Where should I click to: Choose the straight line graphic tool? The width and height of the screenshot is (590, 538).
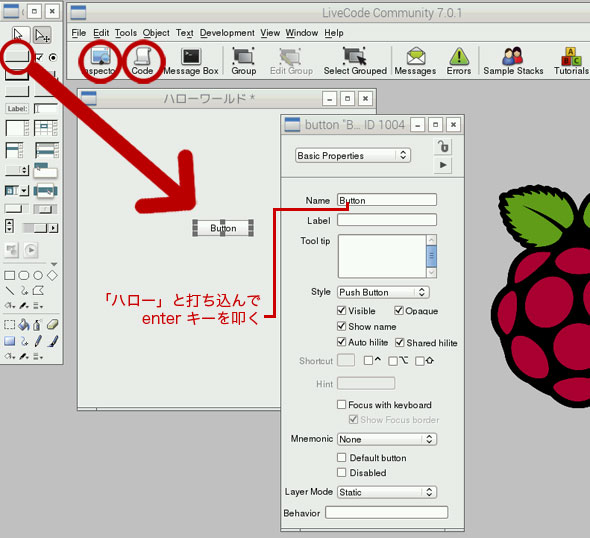tap(10, 290)
